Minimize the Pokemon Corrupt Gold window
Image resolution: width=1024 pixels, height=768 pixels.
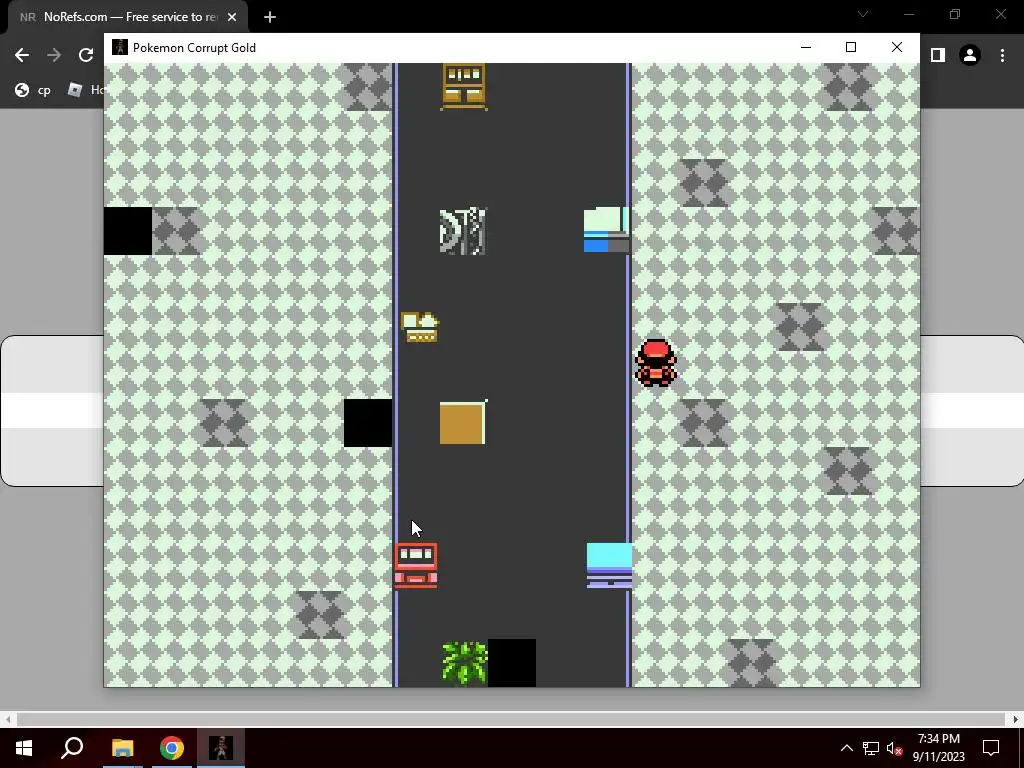tap(806, 47)
